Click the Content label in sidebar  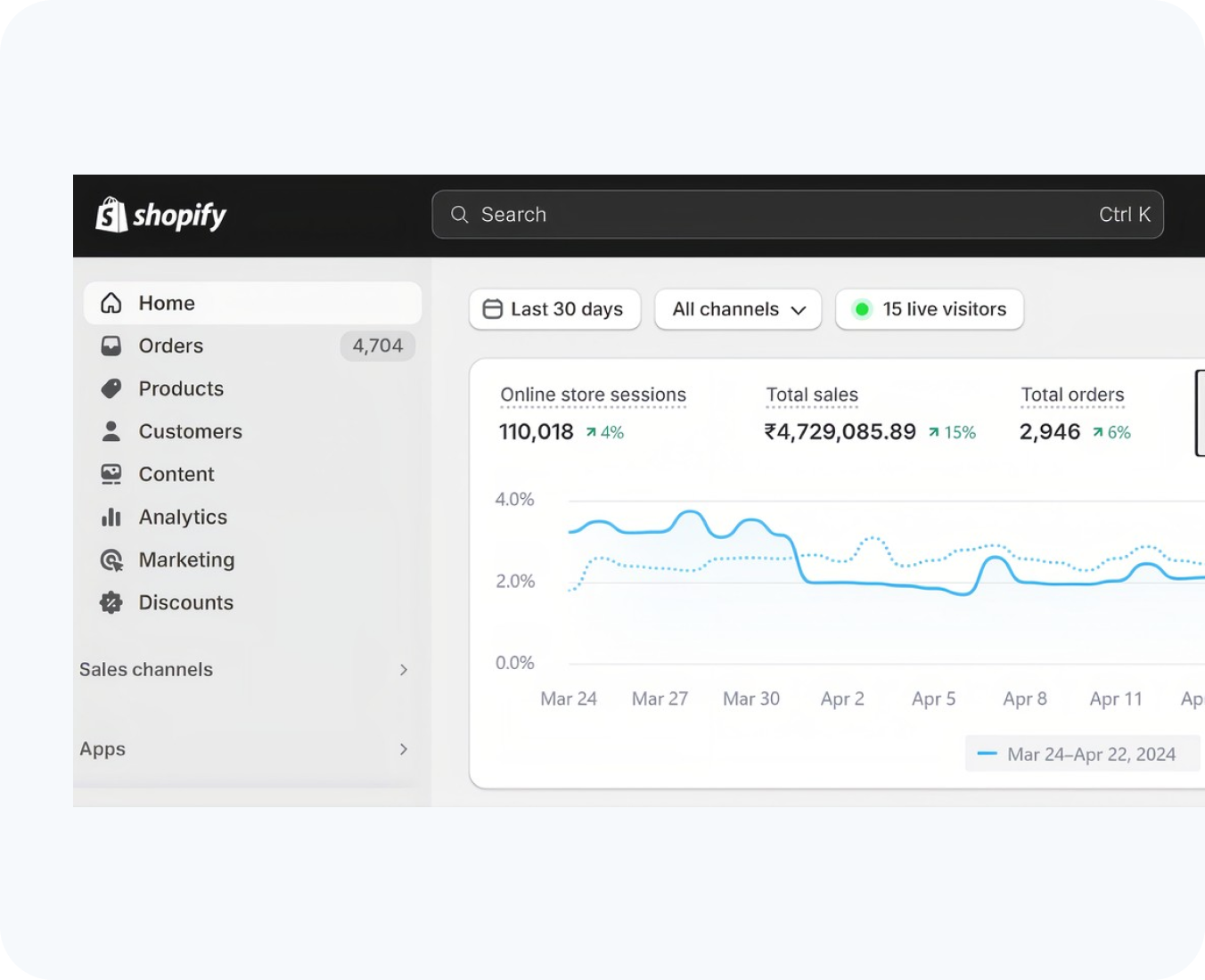(176, 474)
